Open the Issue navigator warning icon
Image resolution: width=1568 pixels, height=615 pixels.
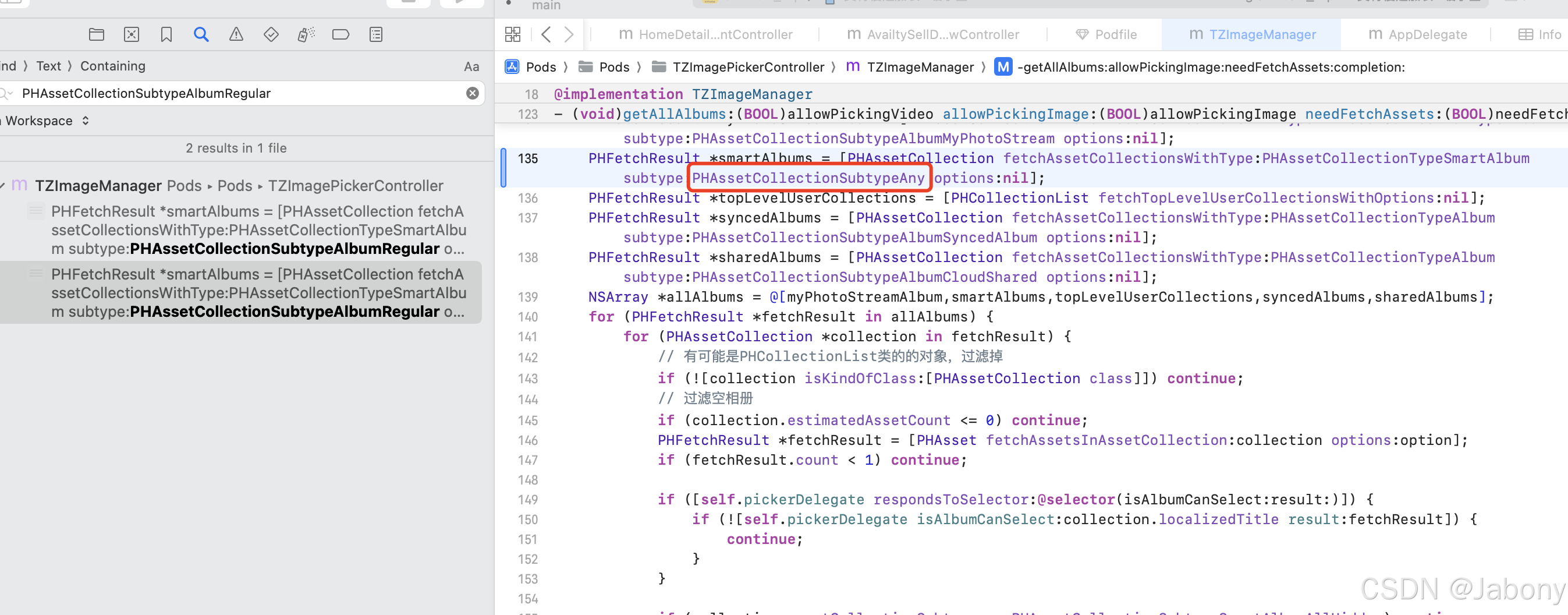[x=236, y=35]
